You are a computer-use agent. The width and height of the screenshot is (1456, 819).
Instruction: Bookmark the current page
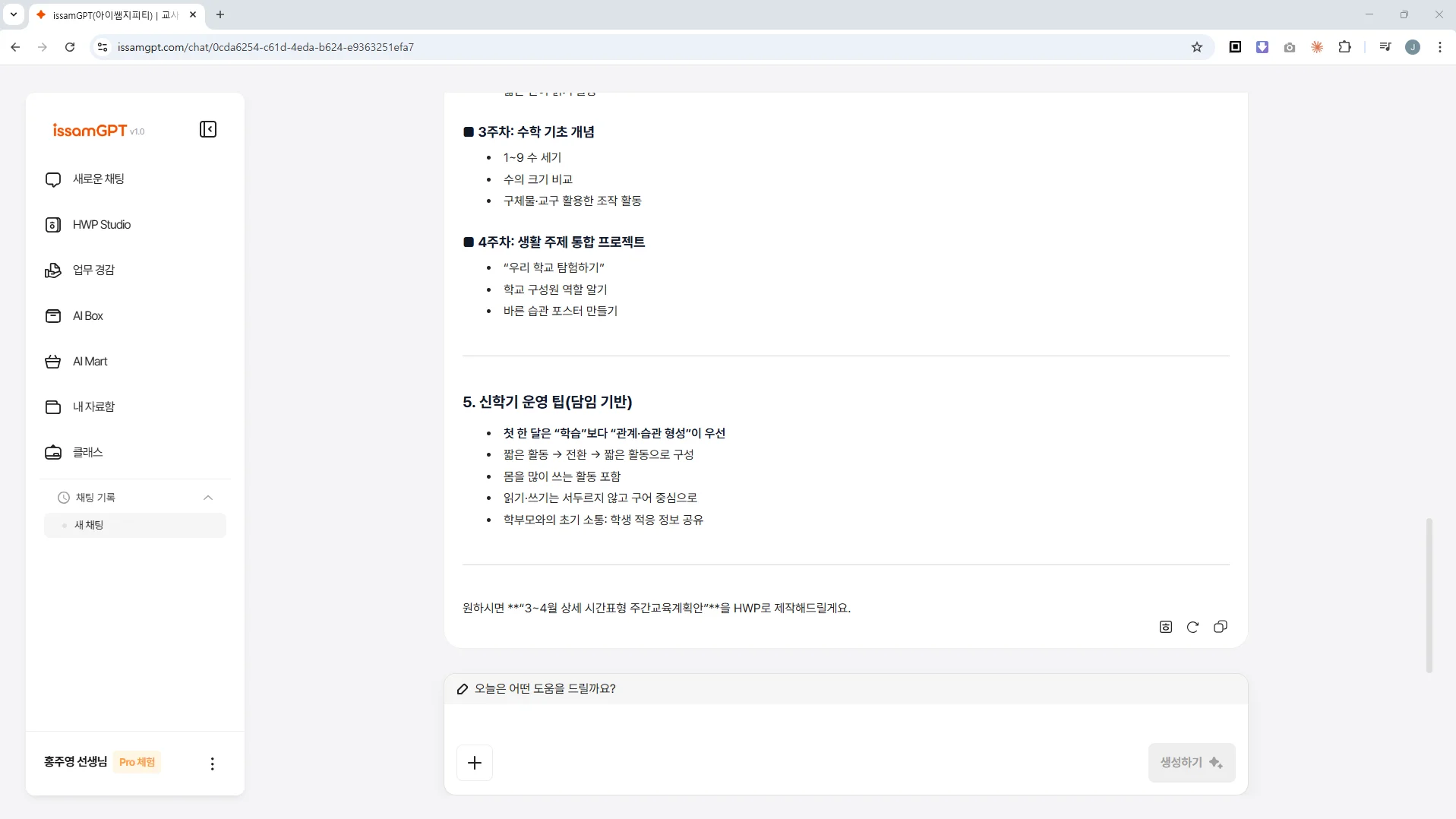1197,46
